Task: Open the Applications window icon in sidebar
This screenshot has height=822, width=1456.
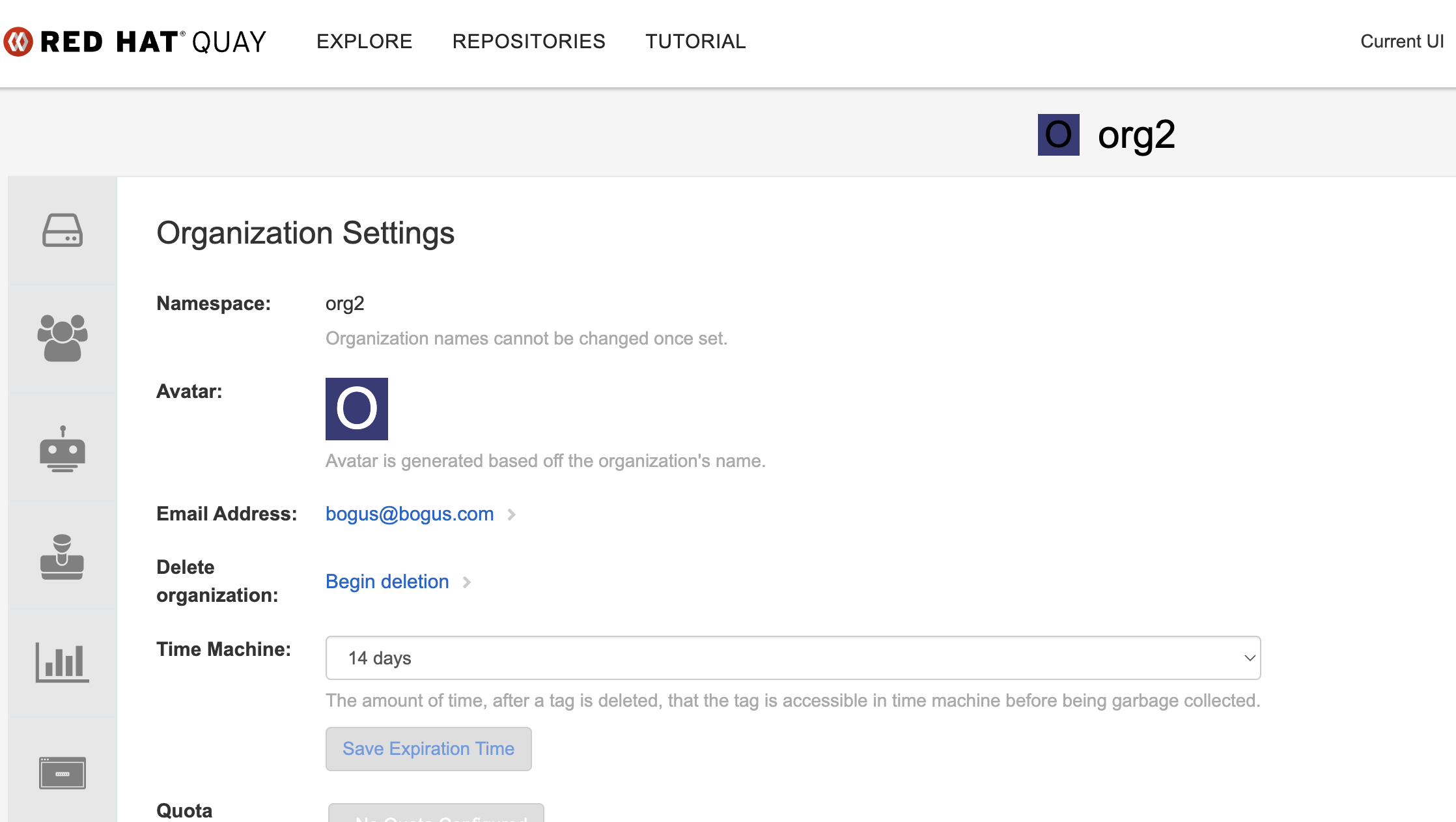Action: click(63, 772)
